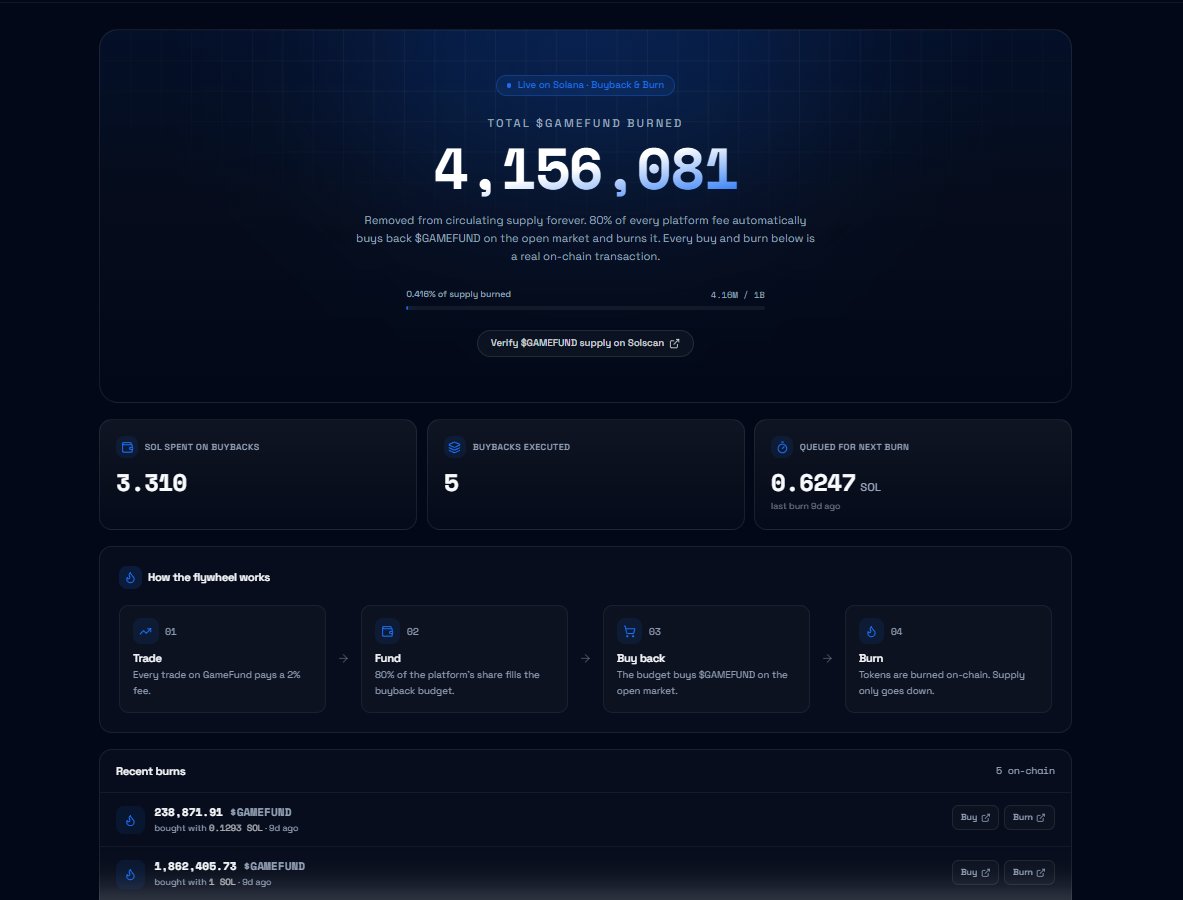Click the TOTAL $GAMEFUND BURNED heading
The width and height of the screenshot is (1183, 900).
pyautogui.click(x=585, y=123)
